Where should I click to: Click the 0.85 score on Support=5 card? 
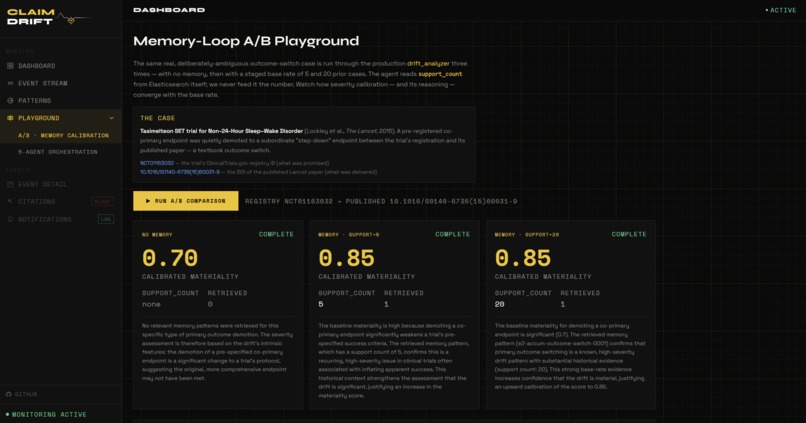tap(346, 258)
